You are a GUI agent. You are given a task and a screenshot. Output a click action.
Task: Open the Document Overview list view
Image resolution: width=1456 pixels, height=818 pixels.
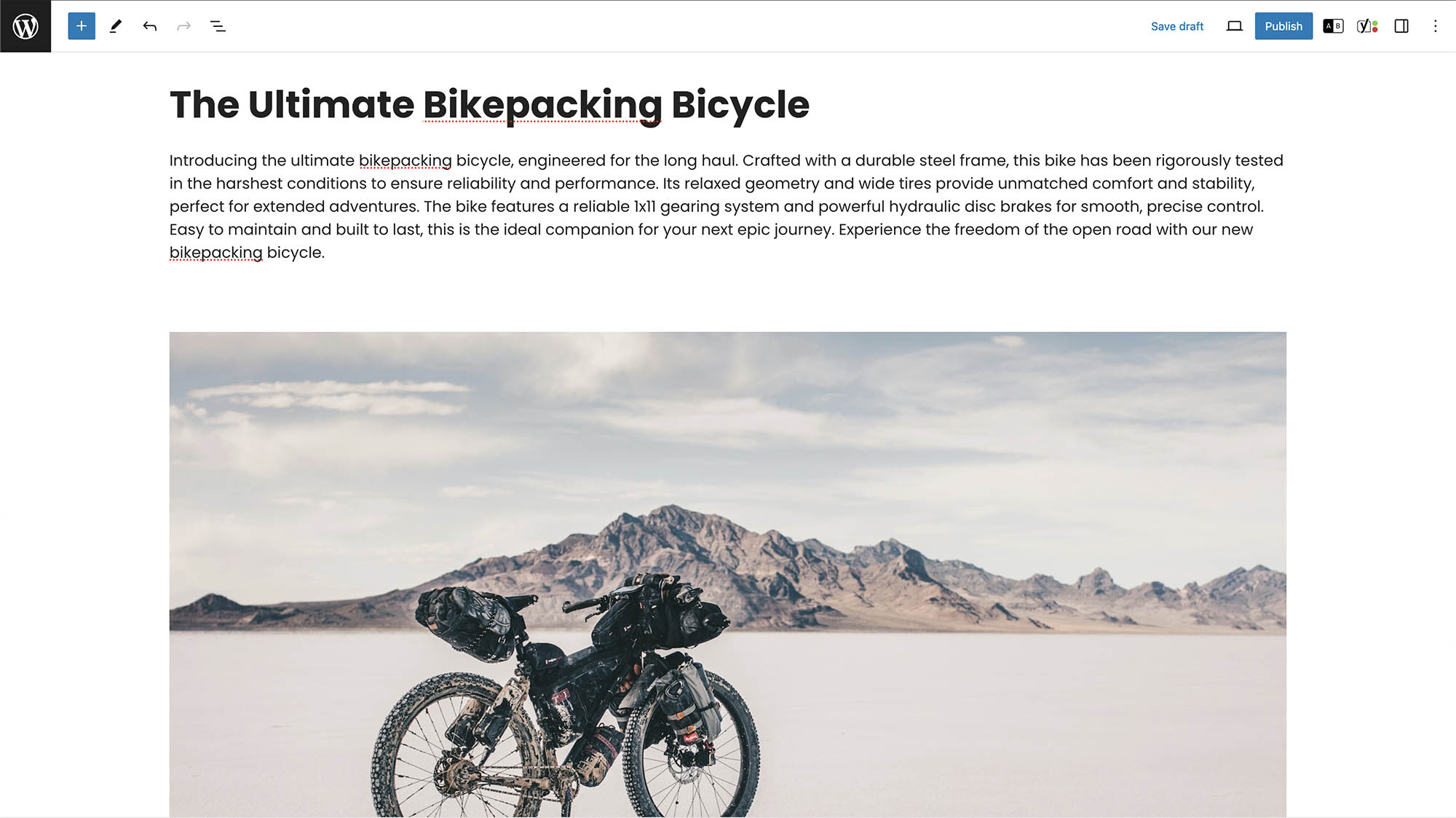tap(218, 26)
